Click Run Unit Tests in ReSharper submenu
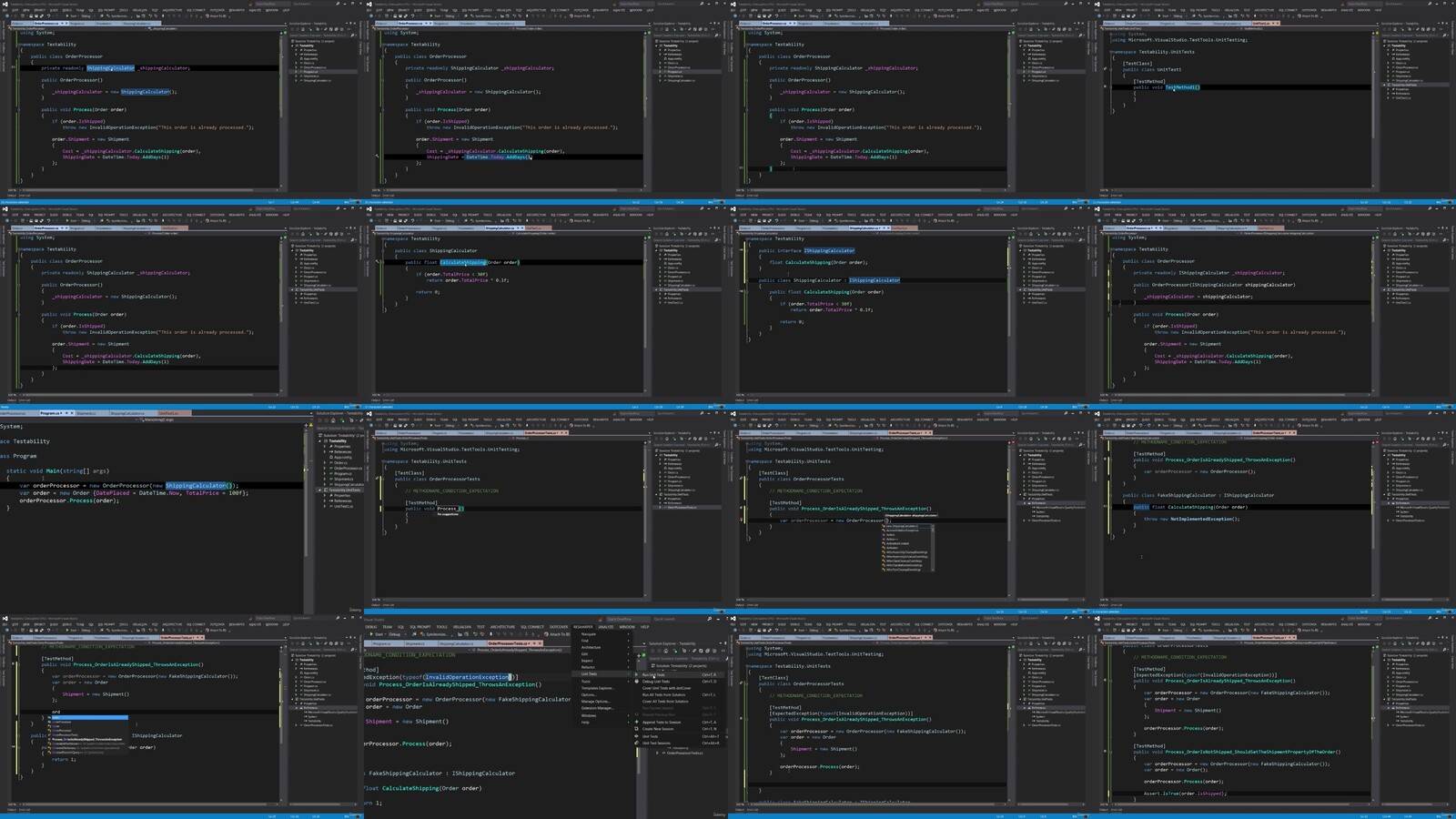This screenshot has height=819, width=1456. pos(655,674)
